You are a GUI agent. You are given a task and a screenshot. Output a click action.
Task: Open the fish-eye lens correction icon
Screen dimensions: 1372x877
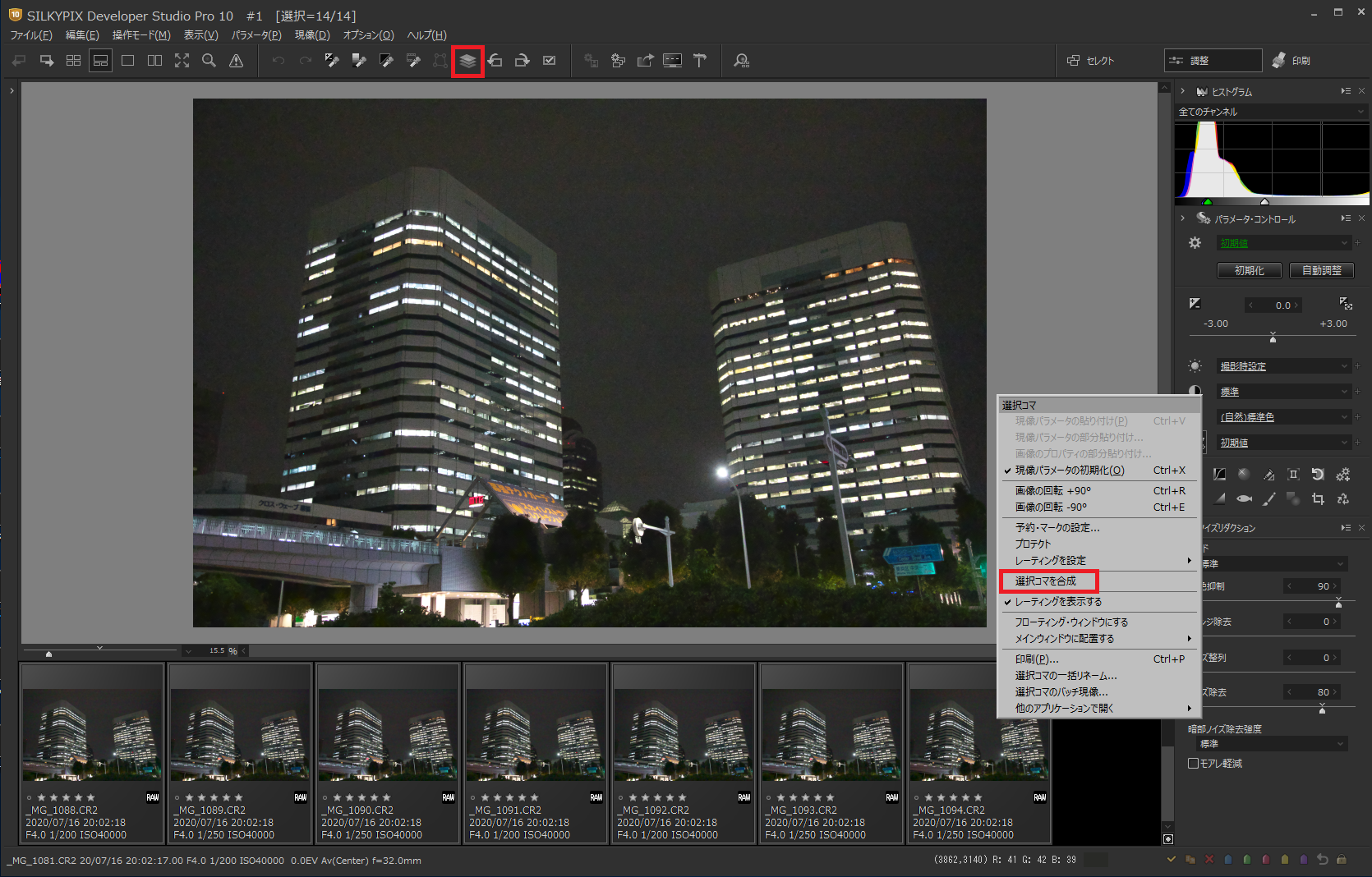click(1244, 498)
